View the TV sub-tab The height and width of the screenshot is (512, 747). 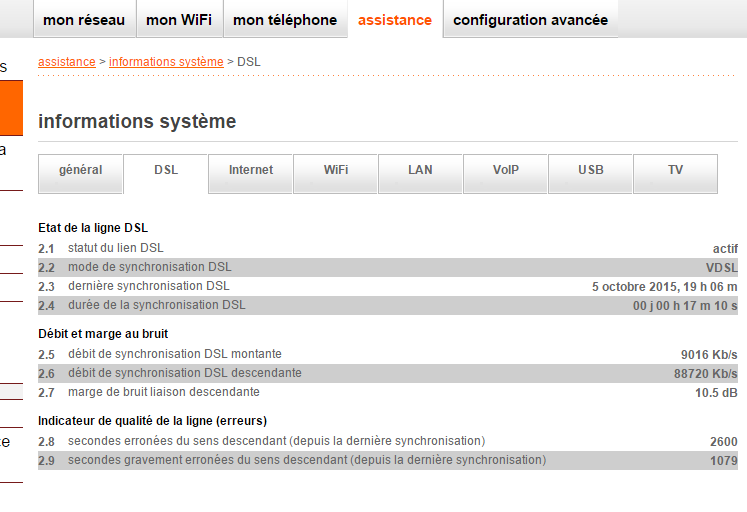676,171
